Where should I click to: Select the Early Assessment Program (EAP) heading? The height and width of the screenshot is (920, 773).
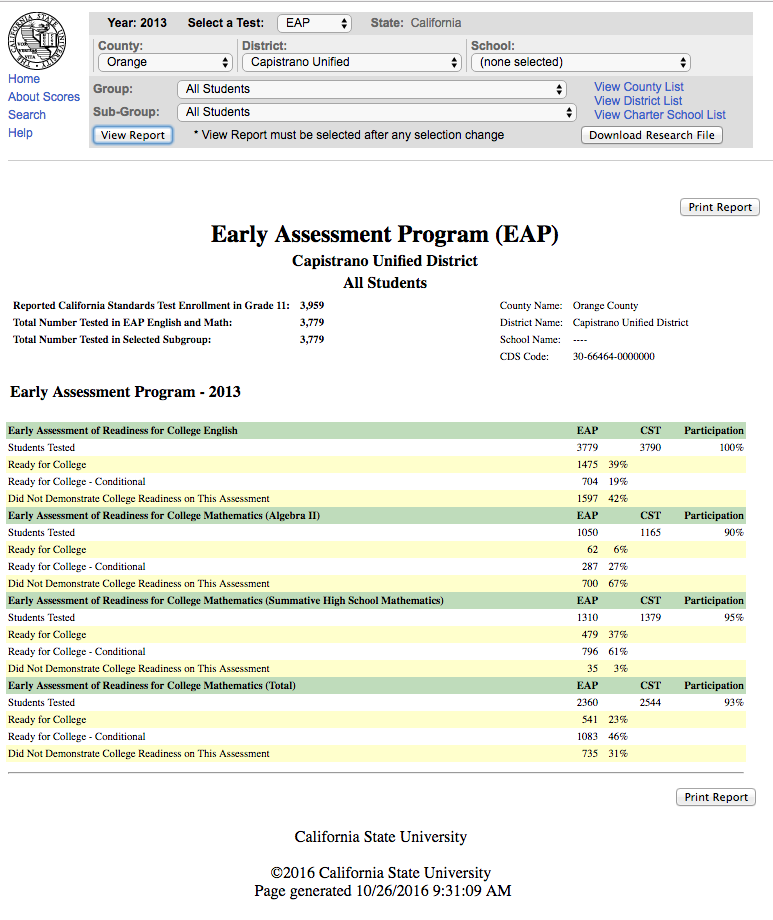tap(385, 234)
